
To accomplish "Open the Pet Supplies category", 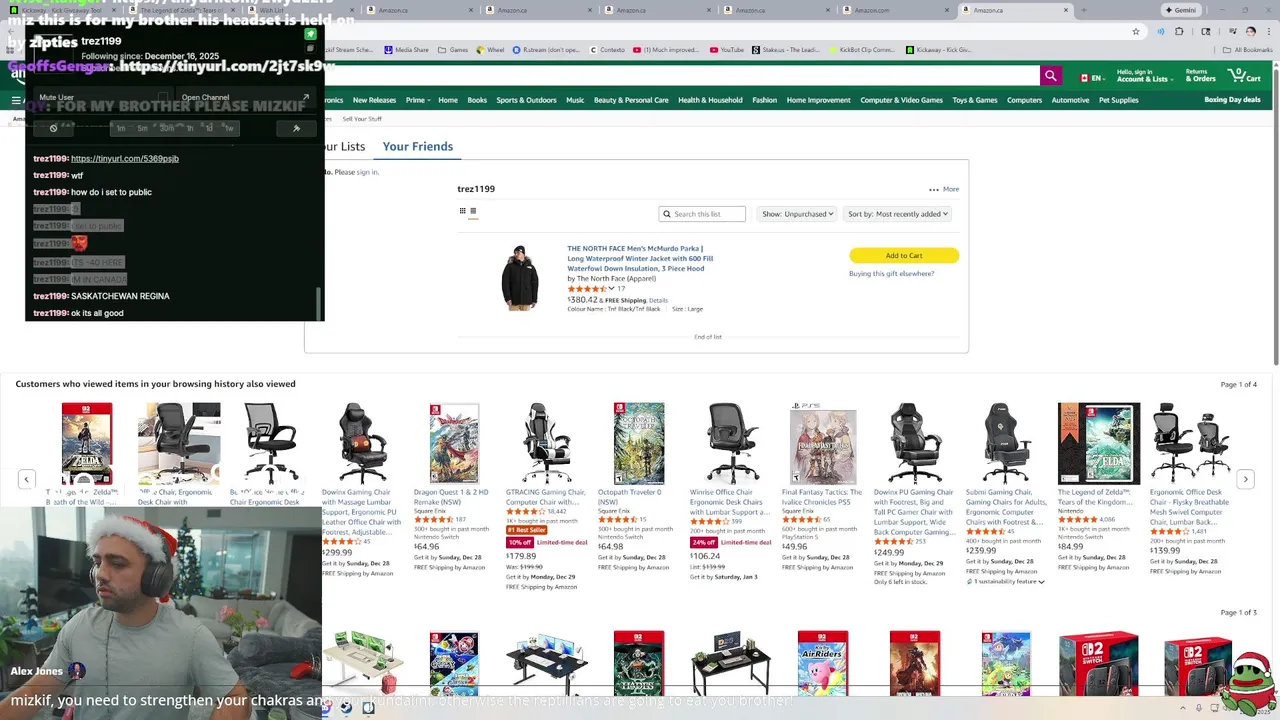I will point(1119,100).
